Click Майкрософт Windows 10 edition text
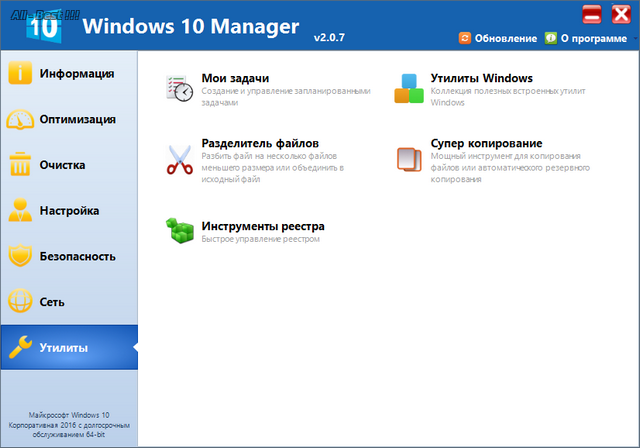 point(69,425)
